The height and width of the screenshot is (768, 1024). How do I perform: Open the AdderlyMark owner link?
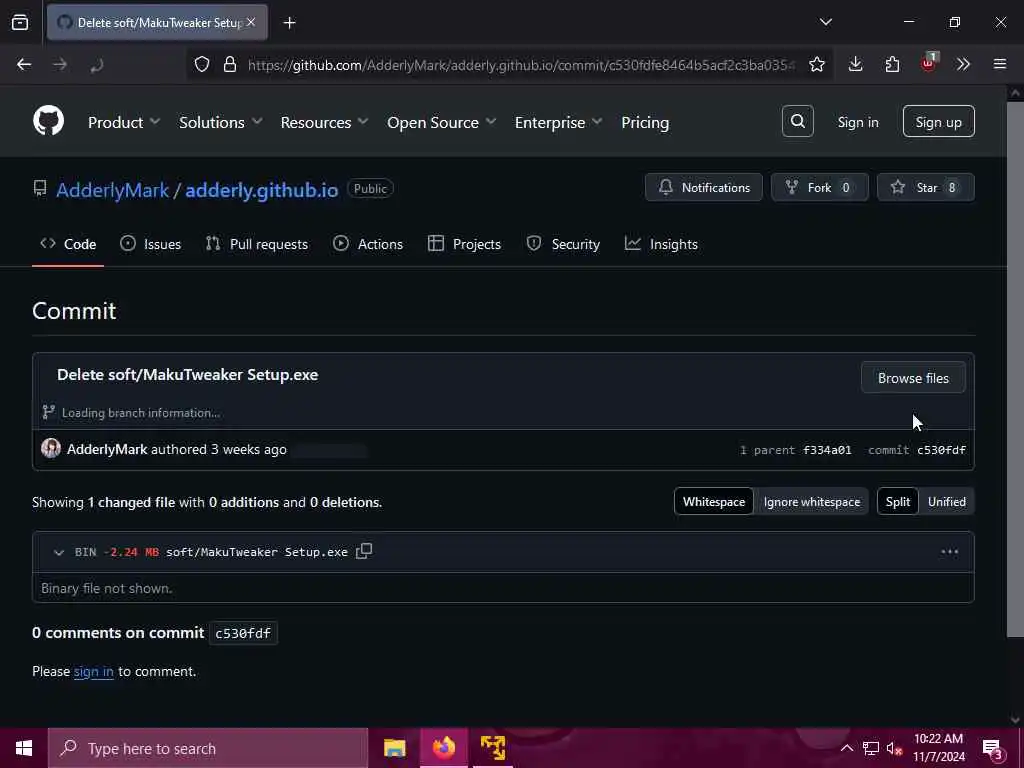click(112, 190)
